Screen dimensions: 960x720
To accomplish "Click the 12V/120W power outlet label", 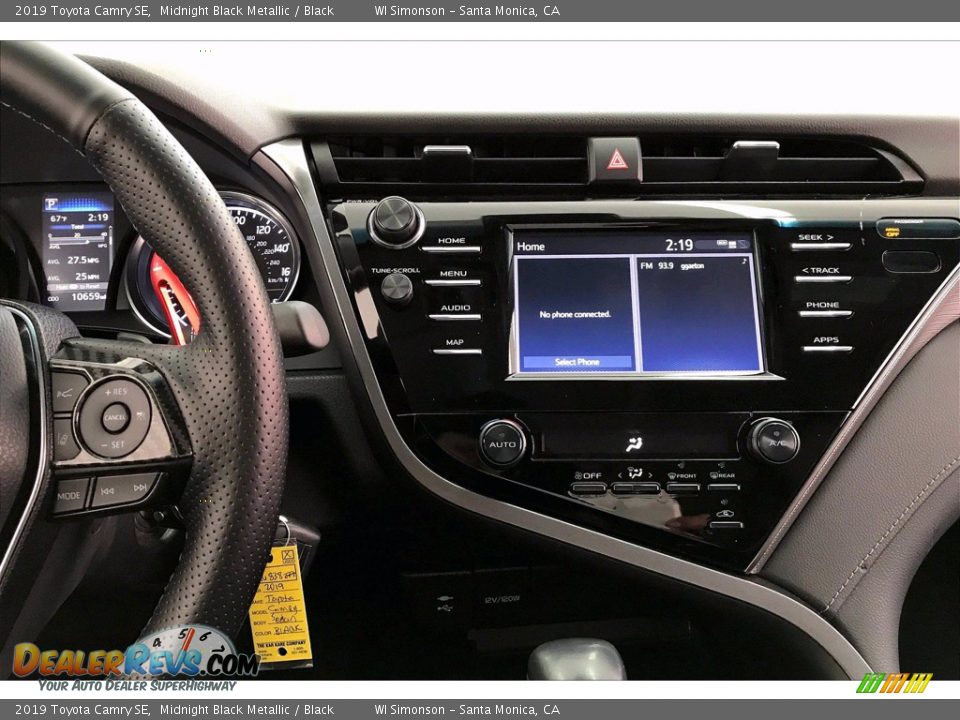I will [x=501, y=599].
